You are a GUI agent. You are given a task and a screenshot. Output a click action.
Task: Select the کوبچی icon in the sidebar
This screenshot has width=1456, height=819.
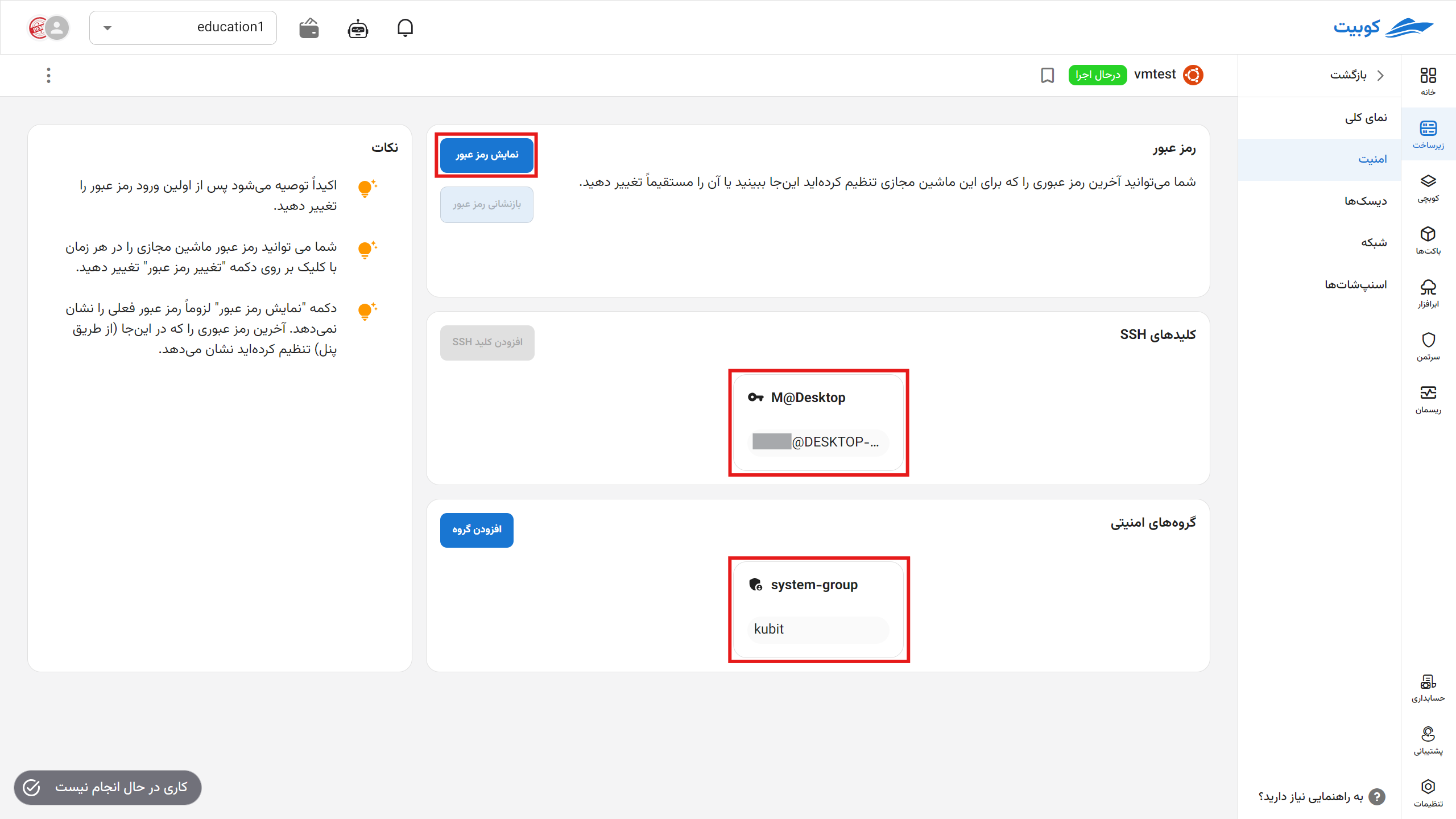point(1429,188)
